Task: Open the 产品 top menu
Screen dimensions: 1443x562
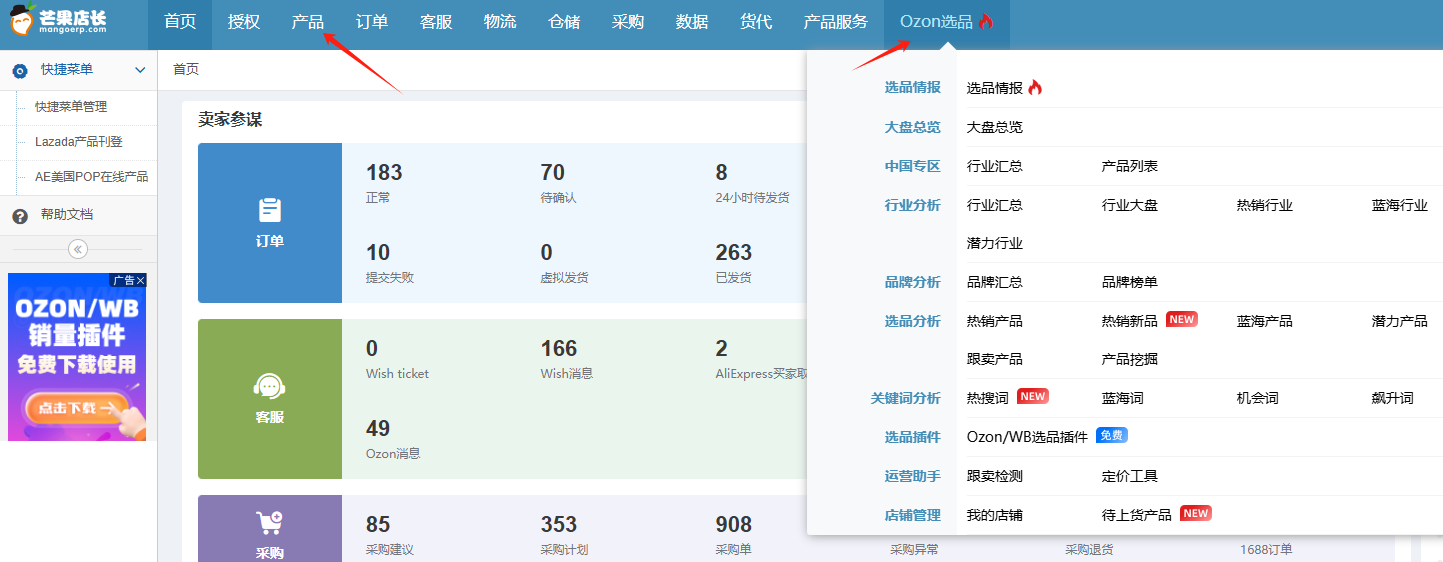Action: (x=308, y=22)
